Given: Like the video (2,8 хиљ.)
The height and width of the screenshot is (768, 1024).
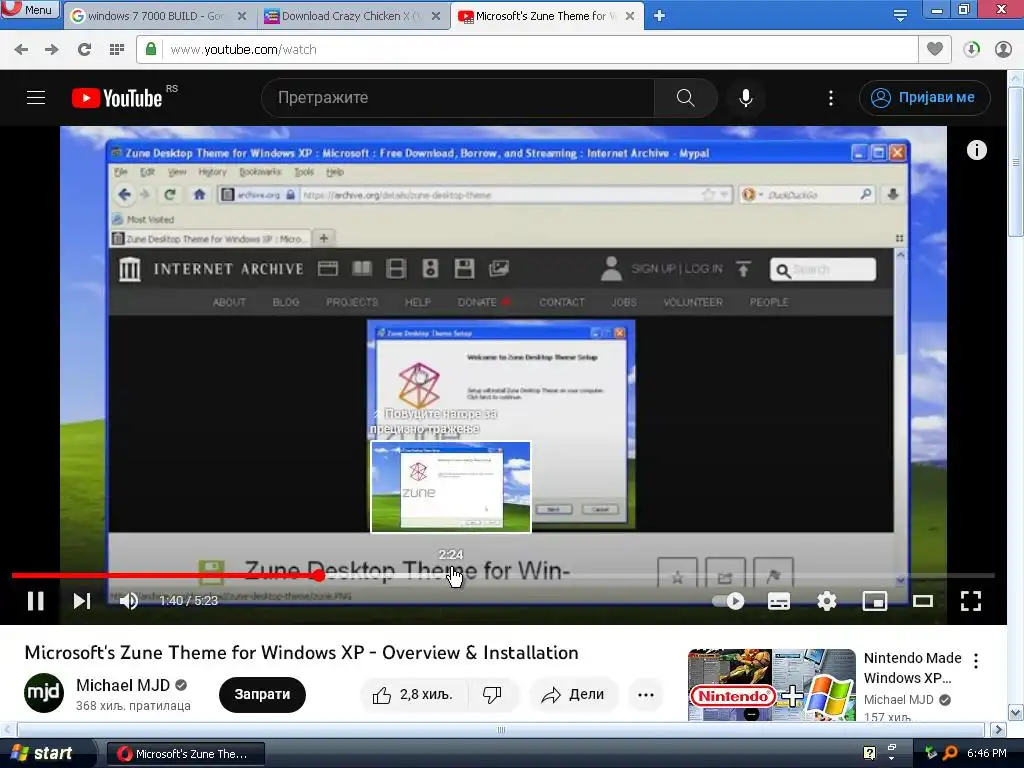Looking at the screenshot, I should [412, 695].
